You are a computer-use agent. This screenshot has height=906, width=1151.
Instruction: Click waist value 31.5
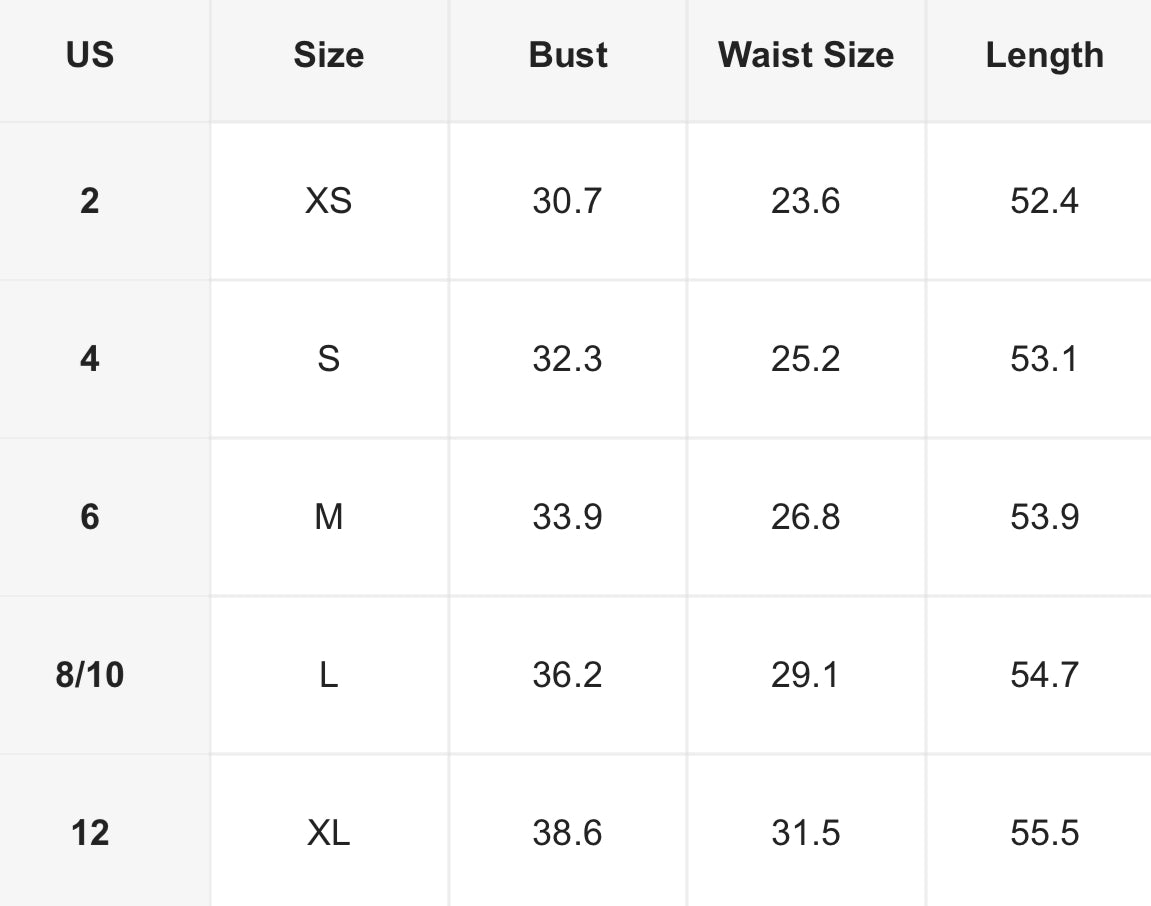pyautogui.click(x=805, y=832)
